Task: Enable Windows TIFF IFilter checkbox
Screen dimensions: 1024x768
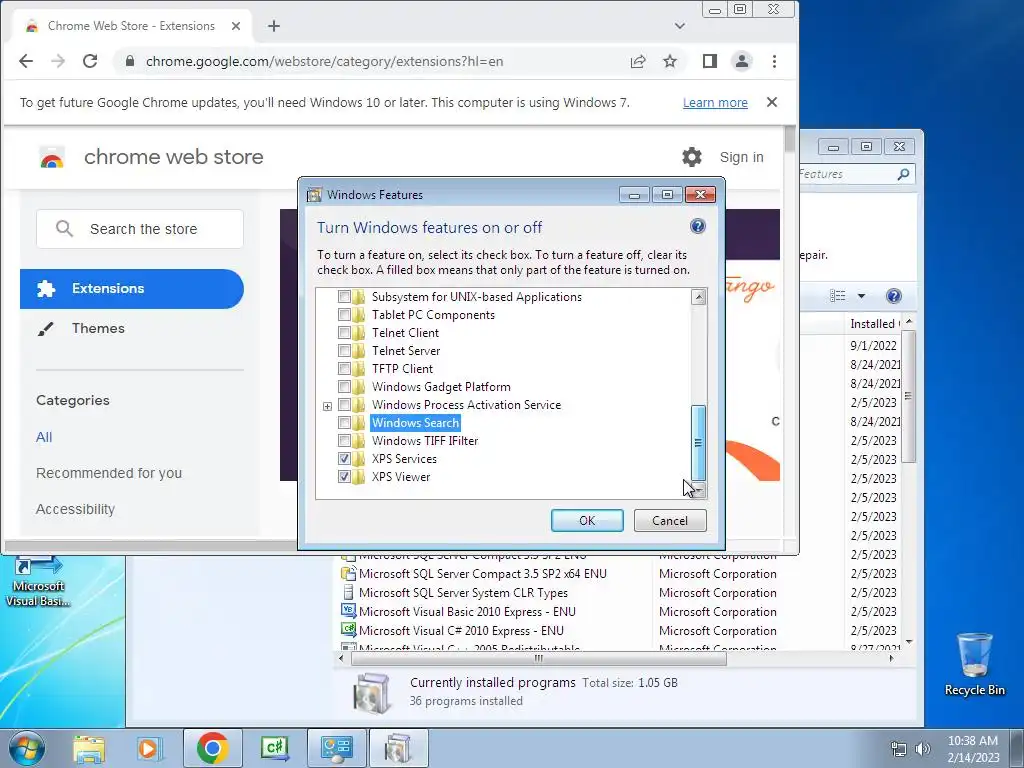Action: [344, 441]
